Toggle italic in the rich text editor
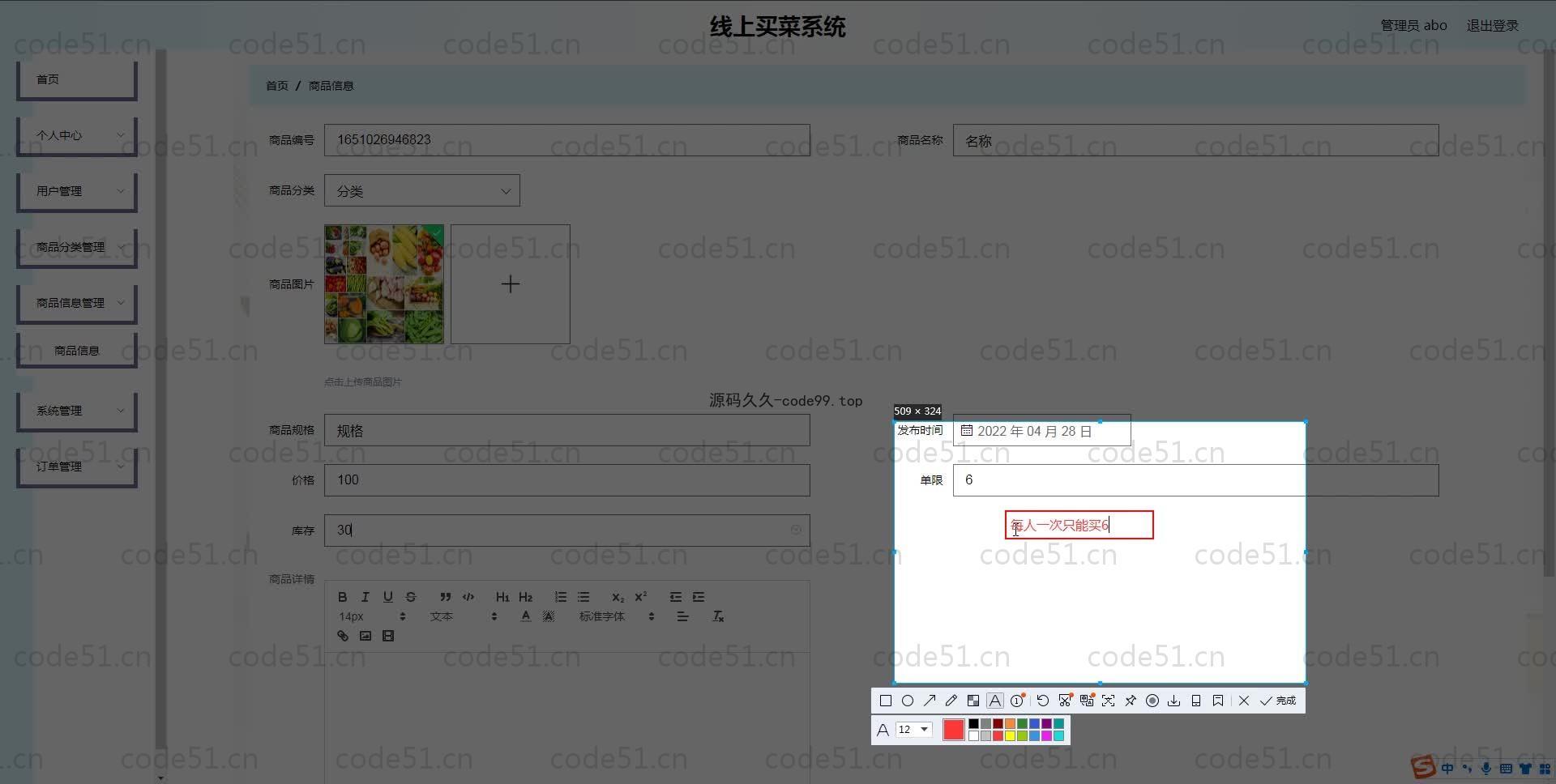The width and height of the screenshot is (1556, 784). coord(365,597)
